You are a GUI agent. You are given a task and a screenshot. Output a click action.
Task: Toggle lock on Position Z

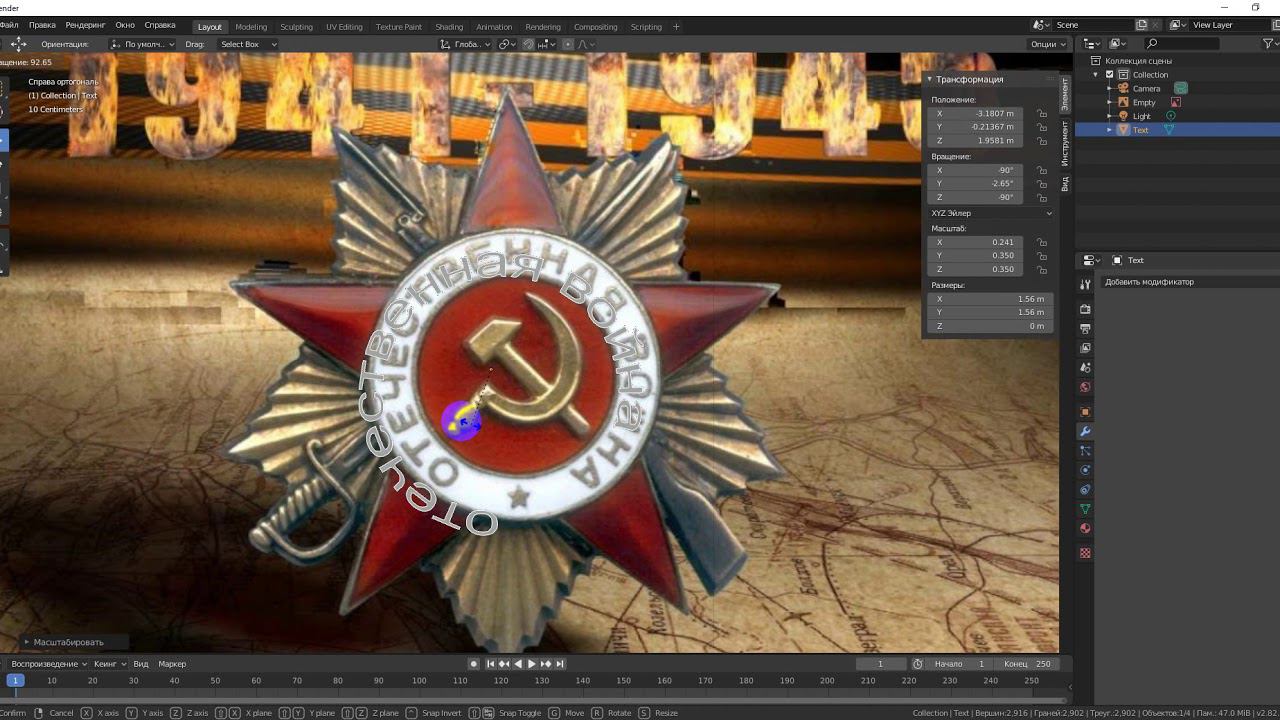click(1042, 141)
